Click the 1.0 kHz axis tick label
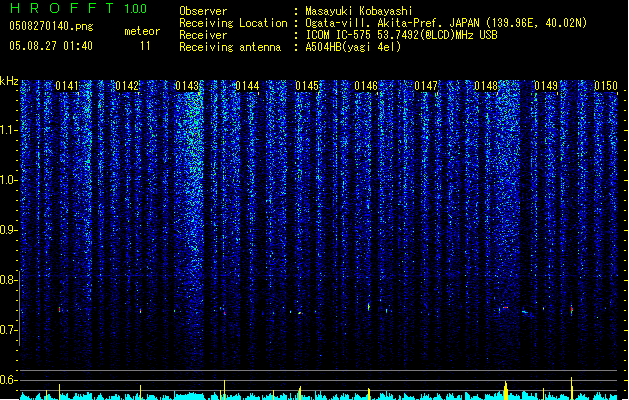This screenshot has height=400, width=629. pyautogui.click(x=8, y=180)
